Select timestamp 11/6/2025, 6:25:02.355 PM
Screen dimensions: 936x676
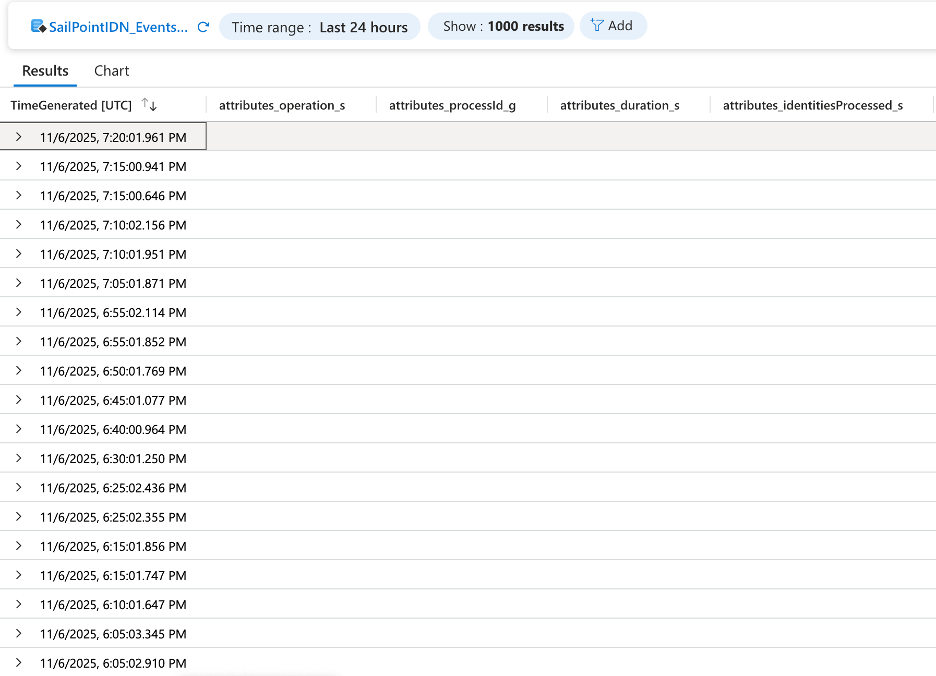pos(113,517)
